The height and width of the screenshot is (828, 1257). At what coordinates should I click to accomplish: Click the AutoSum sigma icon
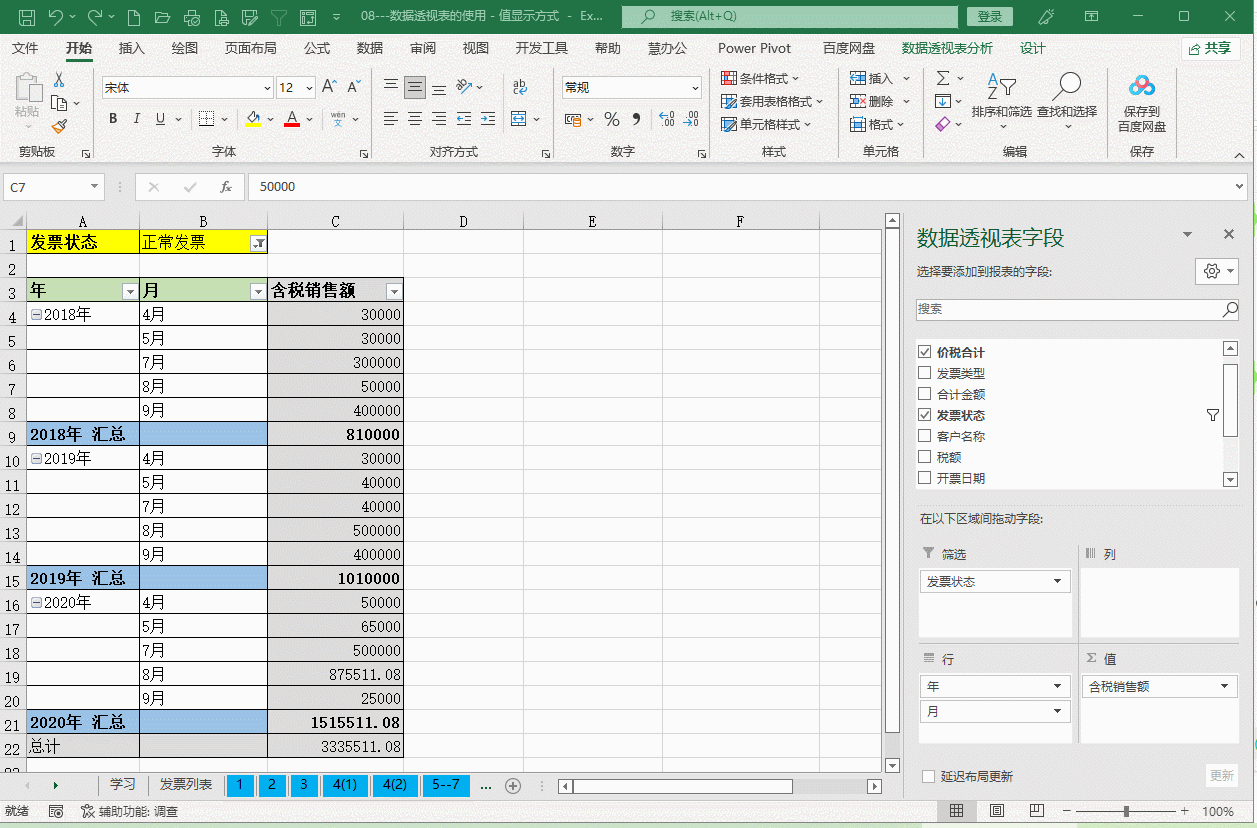coord(943,78)
